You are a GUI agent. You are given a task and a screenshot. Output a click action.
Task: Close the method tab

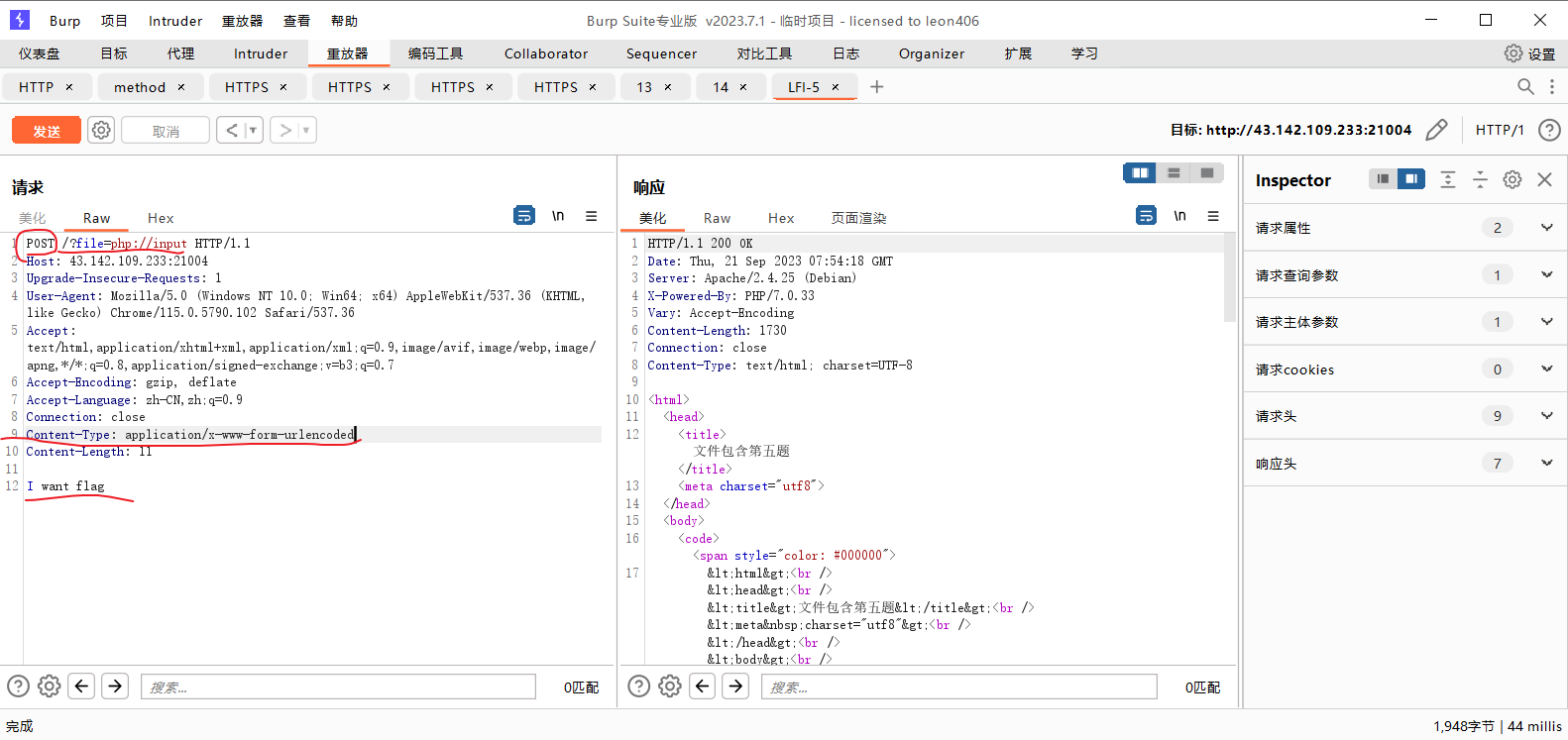pos(181,87)
